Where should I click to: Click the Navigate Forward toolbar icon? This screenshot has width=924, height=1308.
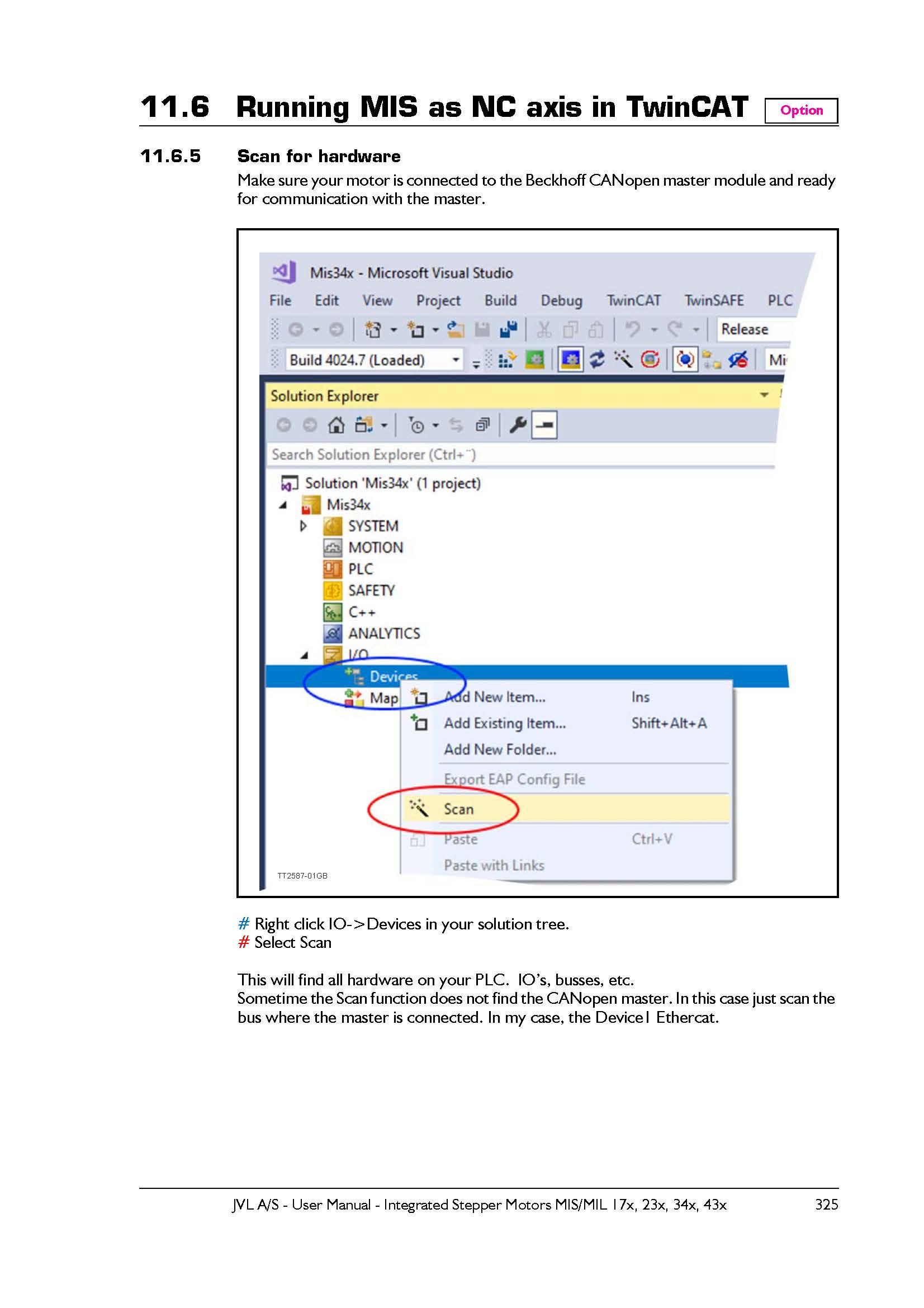click(337, 329)
